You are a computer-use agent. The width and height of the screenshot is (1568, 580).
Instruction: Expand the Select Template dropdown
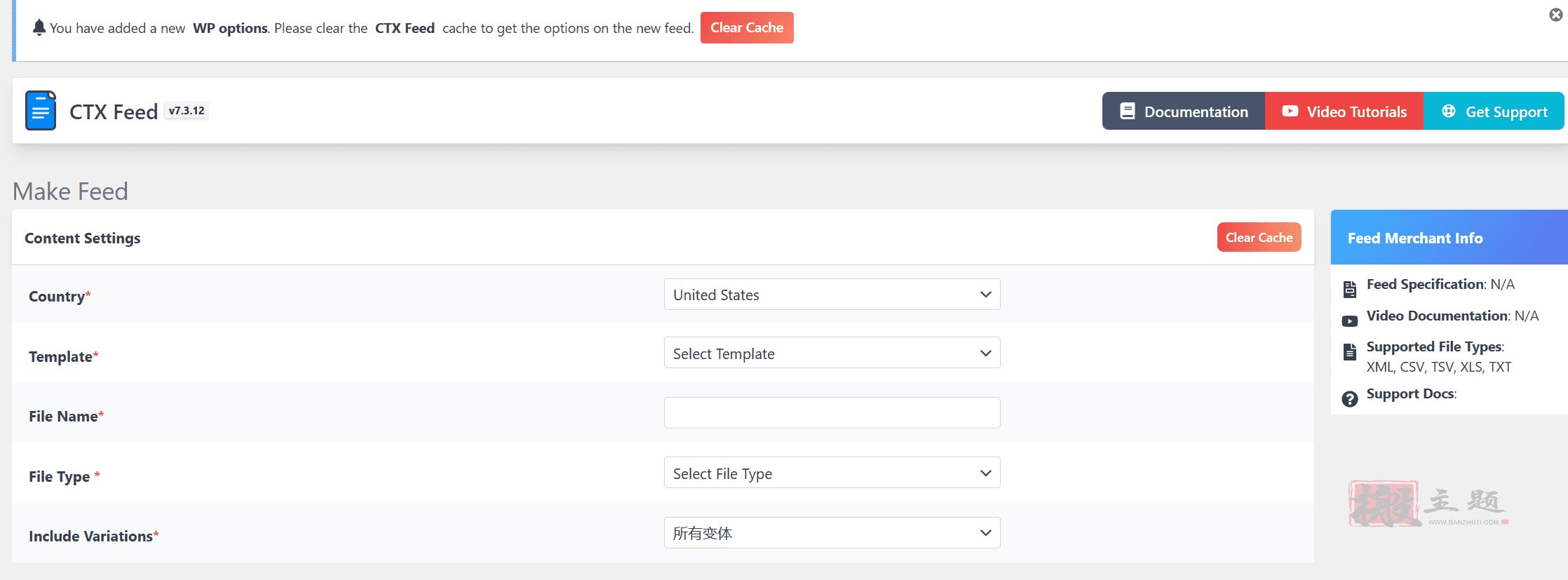pos(832,353)
